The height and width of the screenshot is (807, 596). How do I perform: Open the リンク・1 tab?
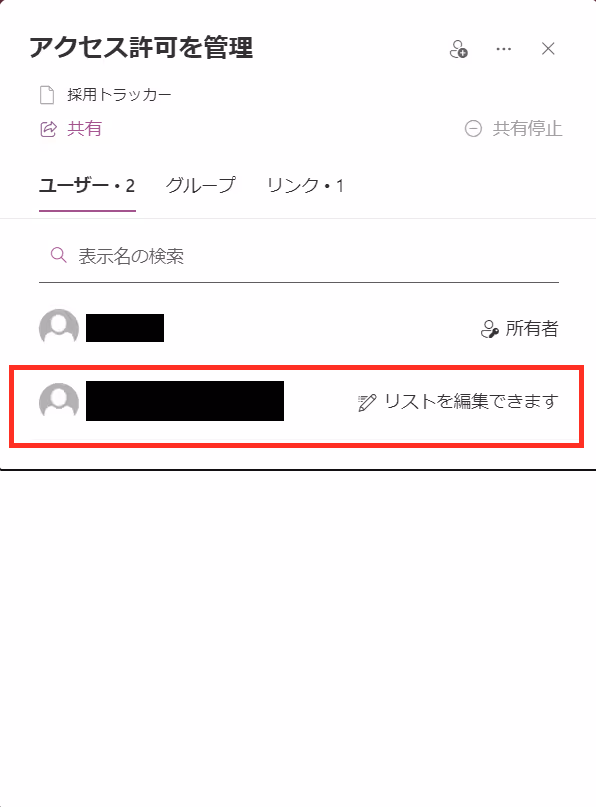point(305,185)
